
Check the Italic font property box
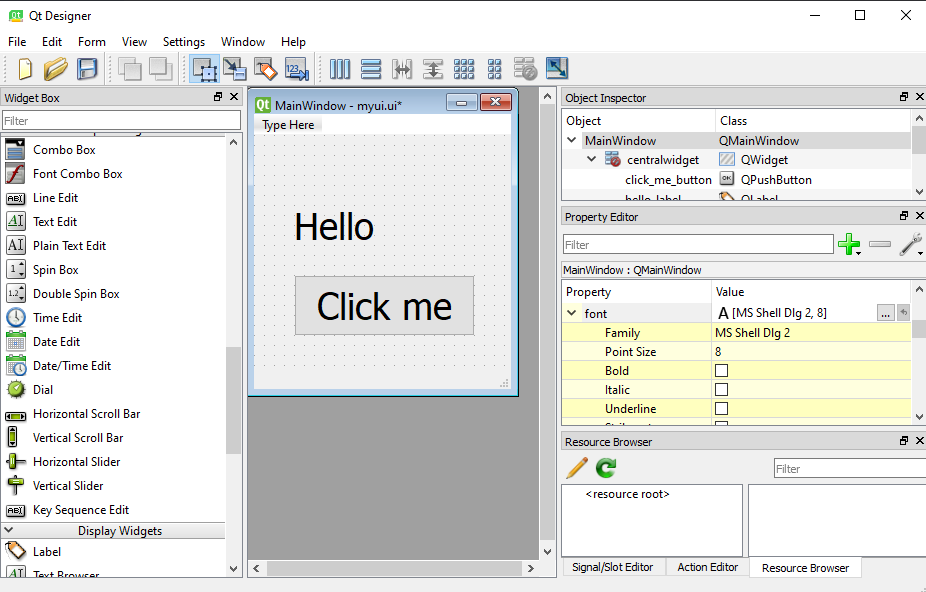[x=721, y=390]
